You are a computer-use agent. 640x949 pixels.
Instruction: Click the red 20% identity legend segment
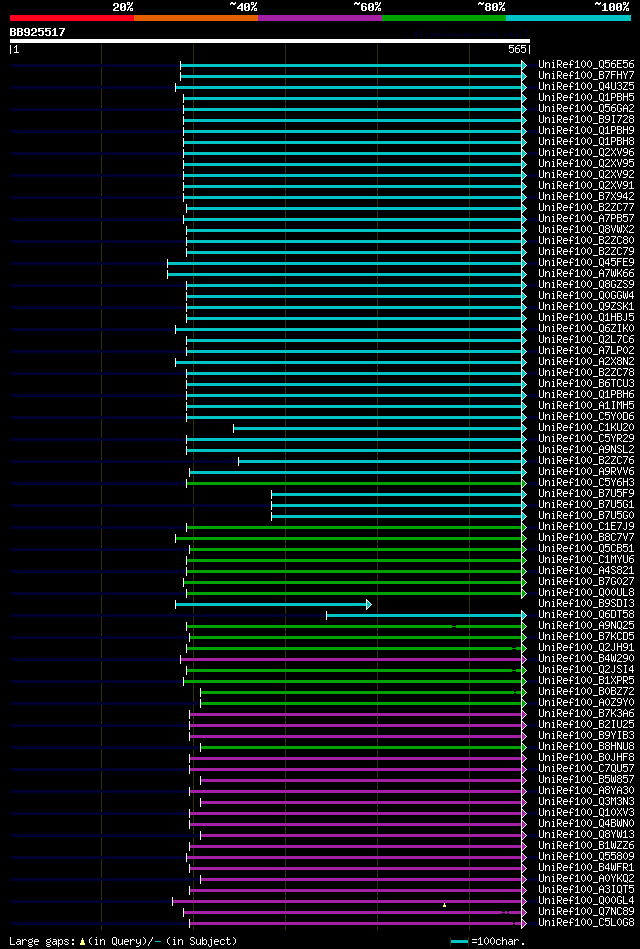click(x=71, y=18)
